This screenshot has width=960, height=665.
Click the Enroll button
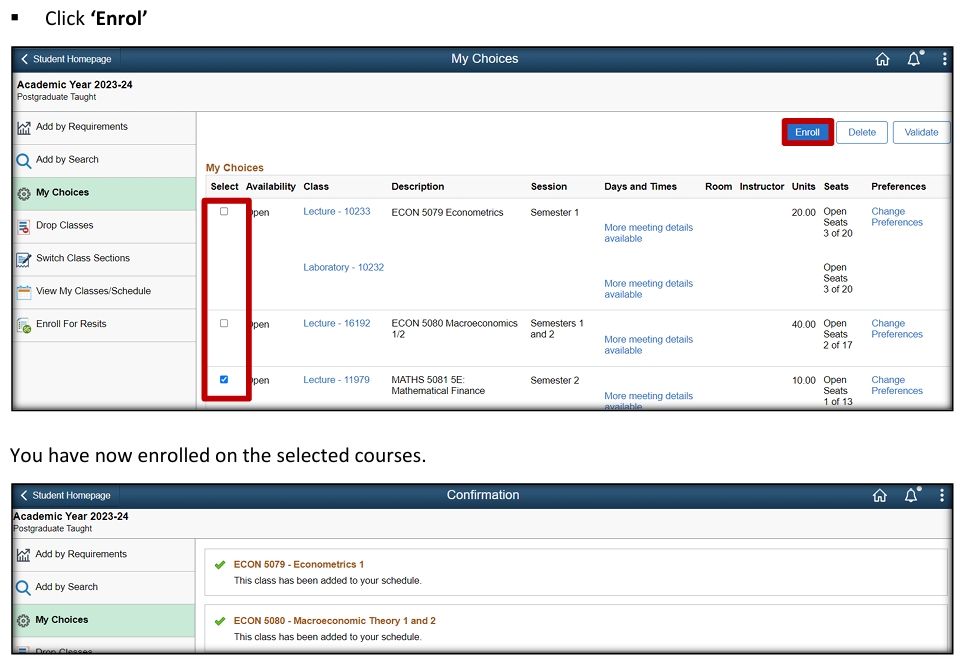(x=807, y=132)
